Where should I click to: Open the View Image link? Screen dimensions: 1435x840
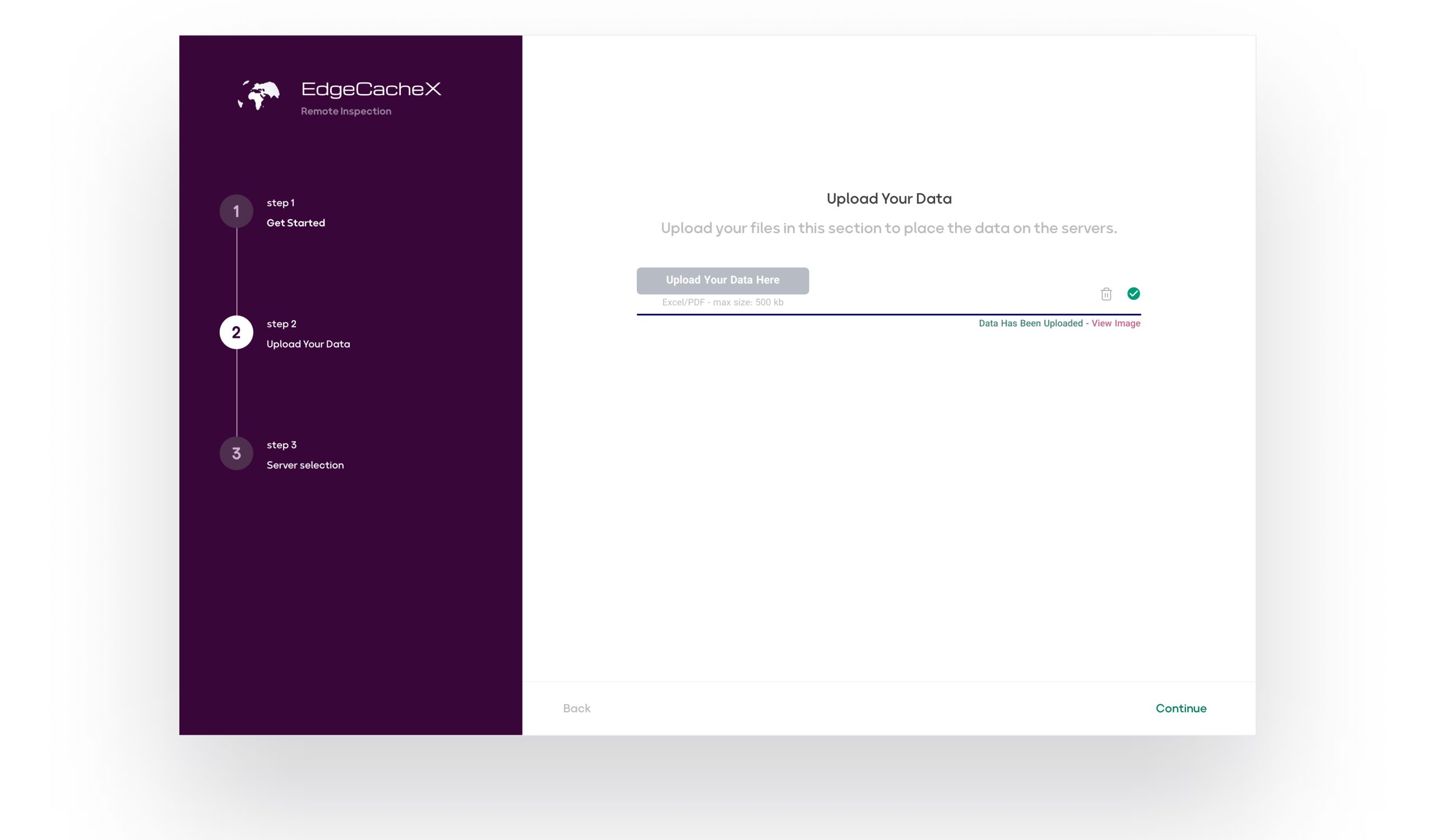pyautogui.click(x=1115, y=323)
